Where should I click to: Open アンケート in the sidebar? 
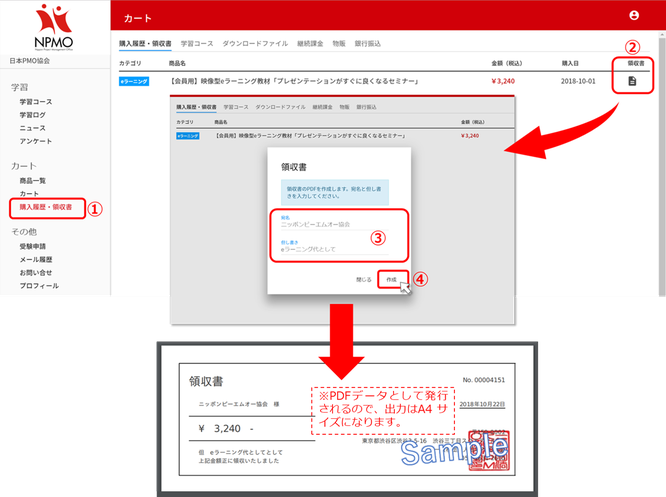36,141
